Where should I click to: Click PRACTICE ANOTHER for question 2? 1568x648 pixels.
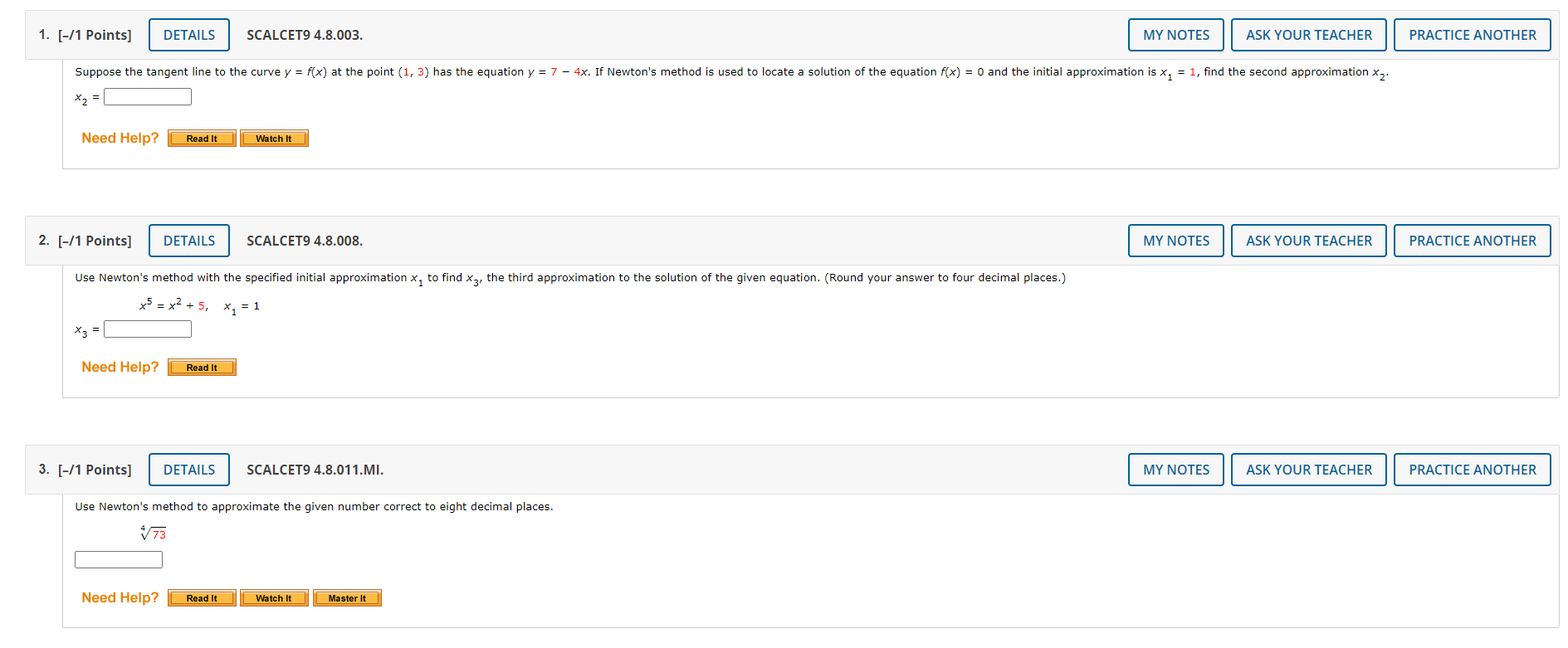[1472, 241]
